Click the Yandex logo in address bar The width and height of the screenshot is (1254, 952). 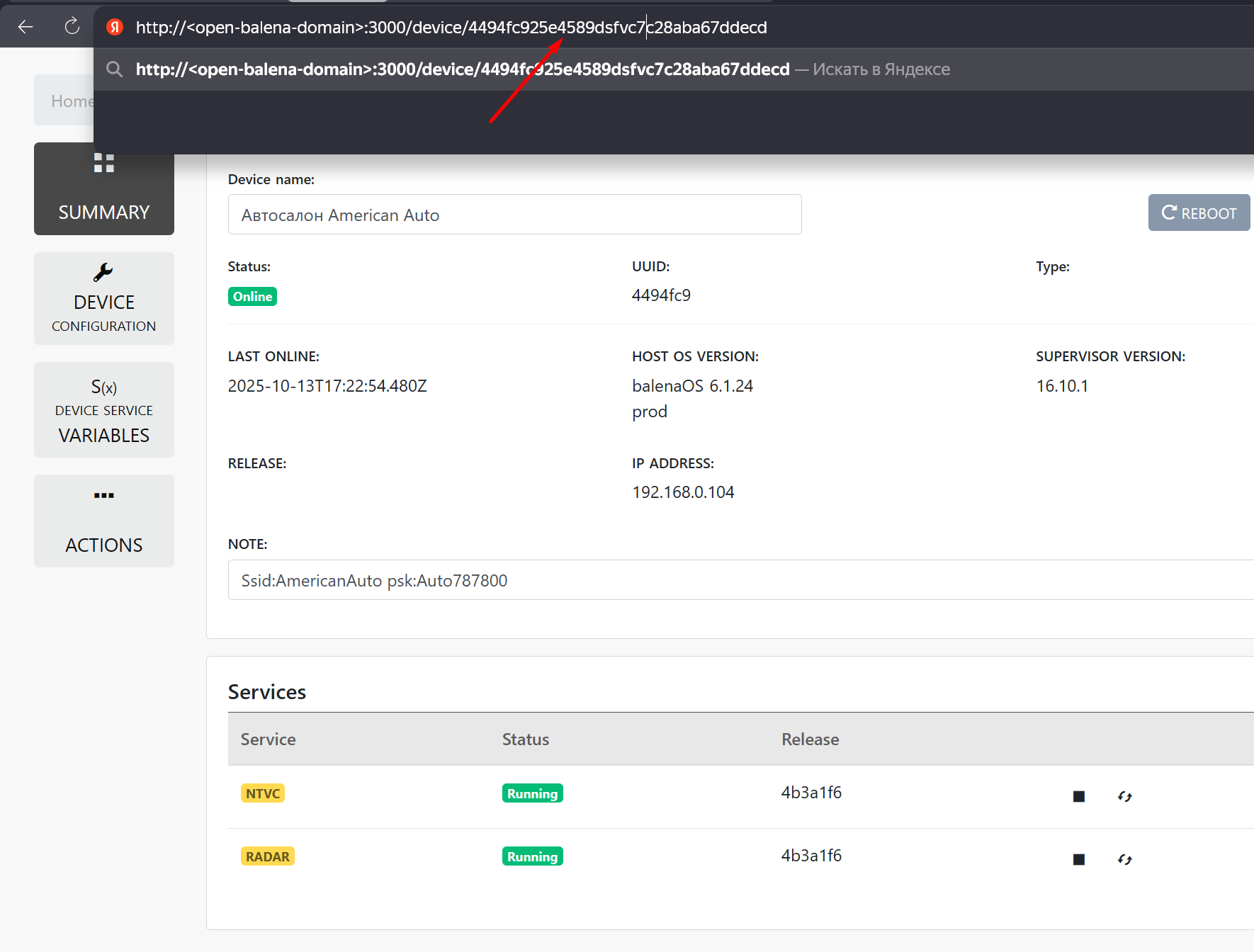pos(115,27)
